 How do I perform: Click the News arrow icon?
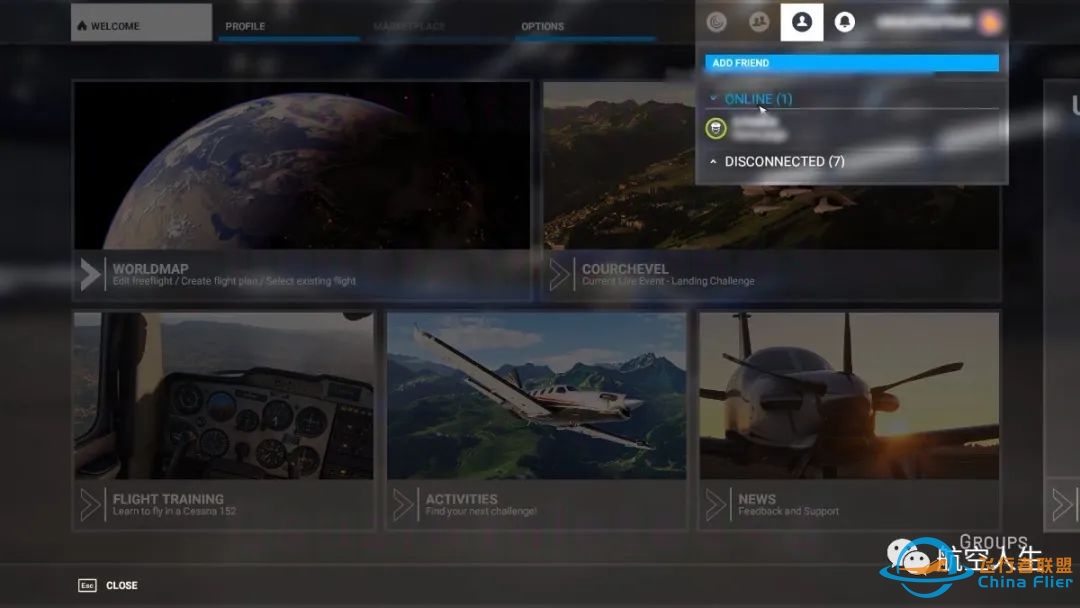tap(716, 505)
